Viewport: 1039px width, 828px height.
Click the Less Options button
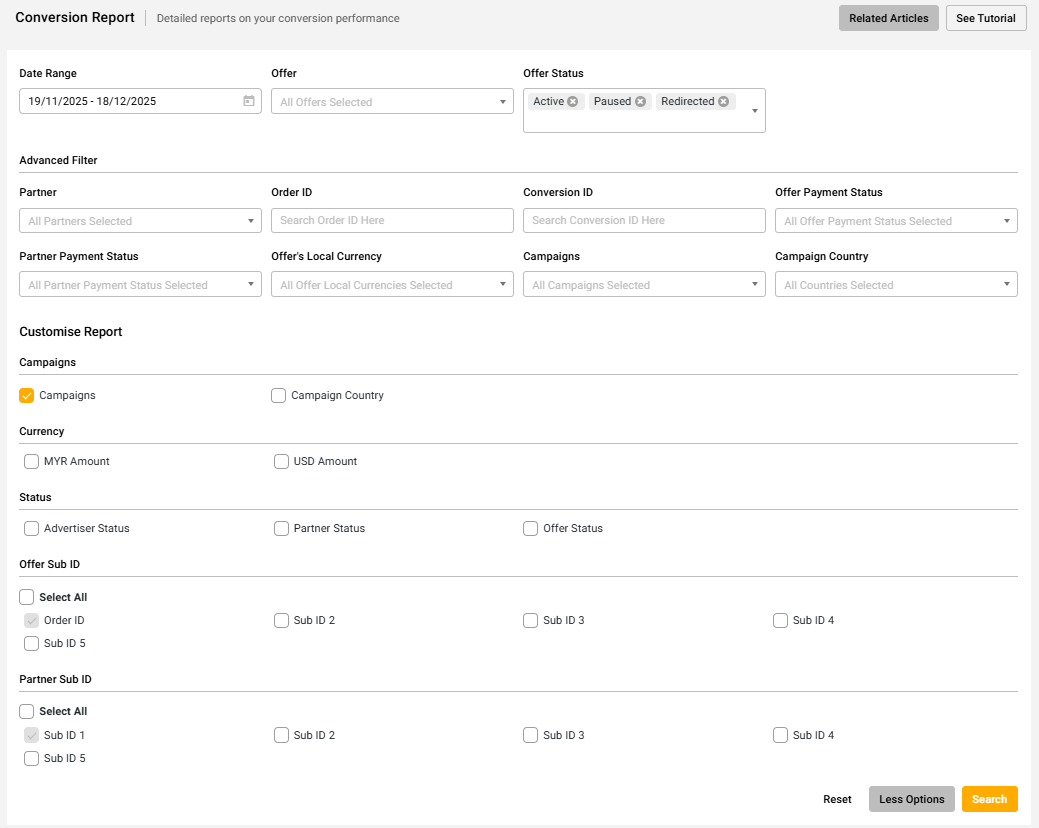pyautogui.click(x=911, y=800)
